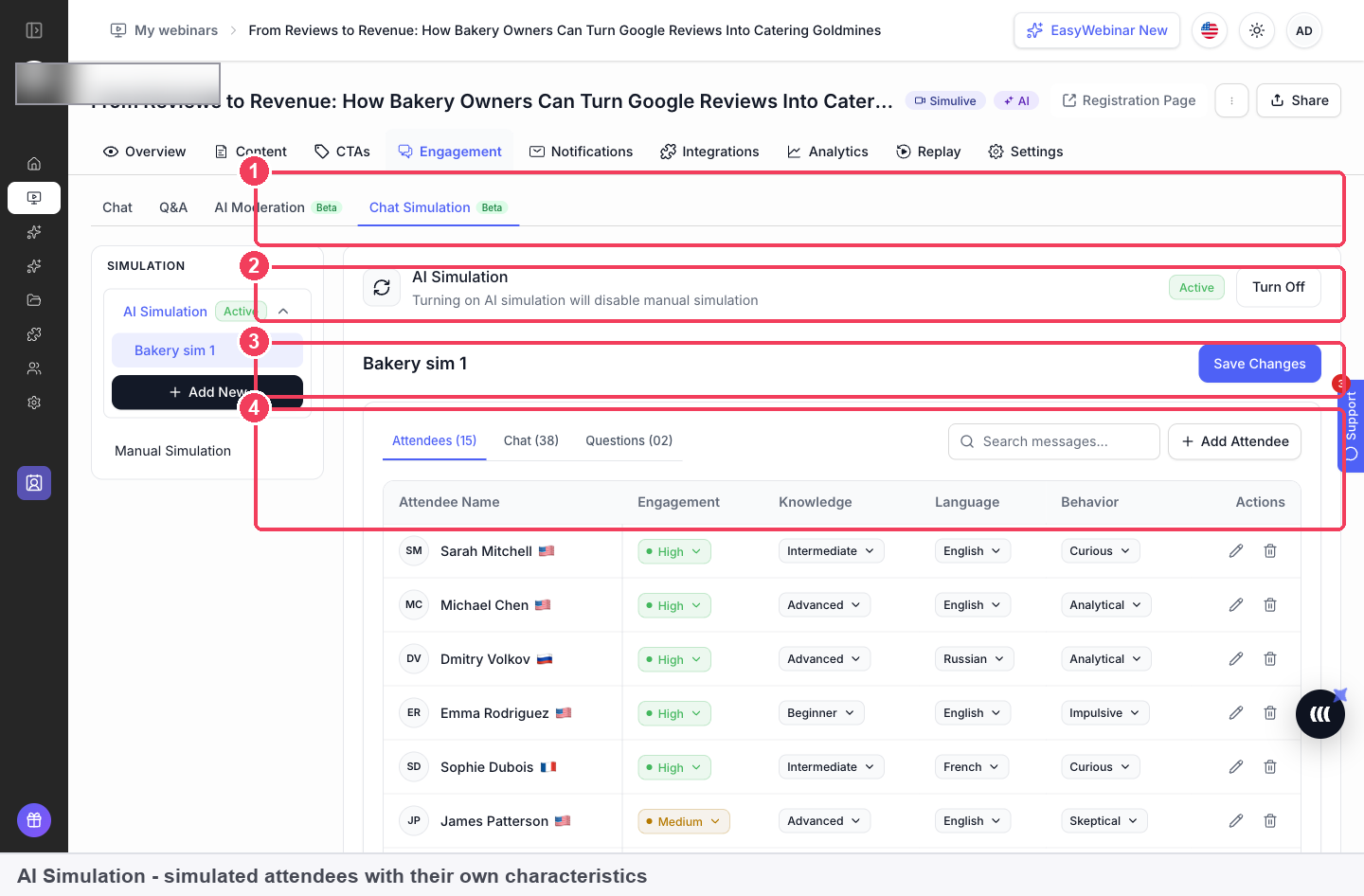Click the EasyWebinar New button
Viewport: 1364px width, 896px height.
1097,30
